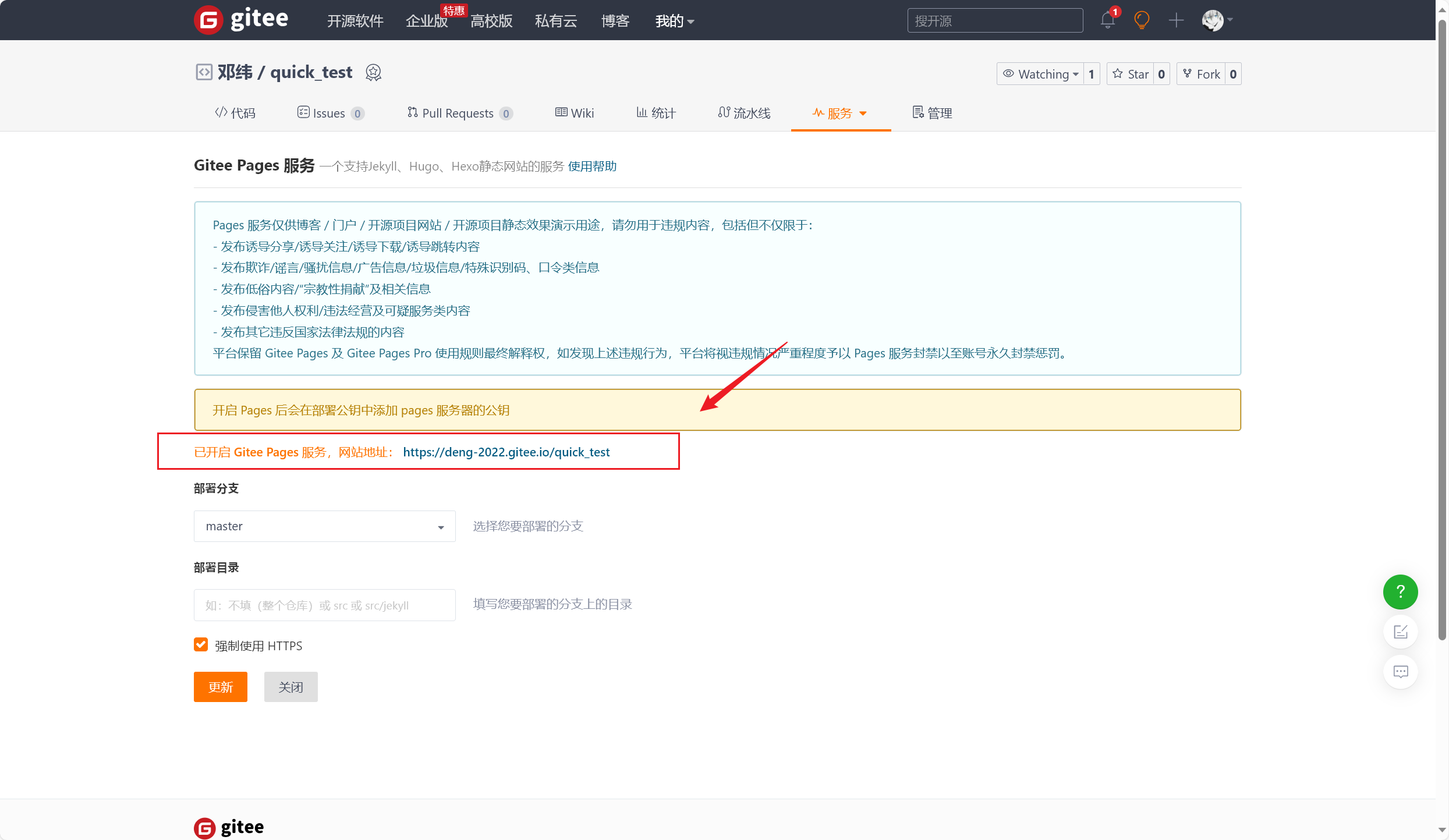Open the Wiki tab

click(x=575, y=113)
